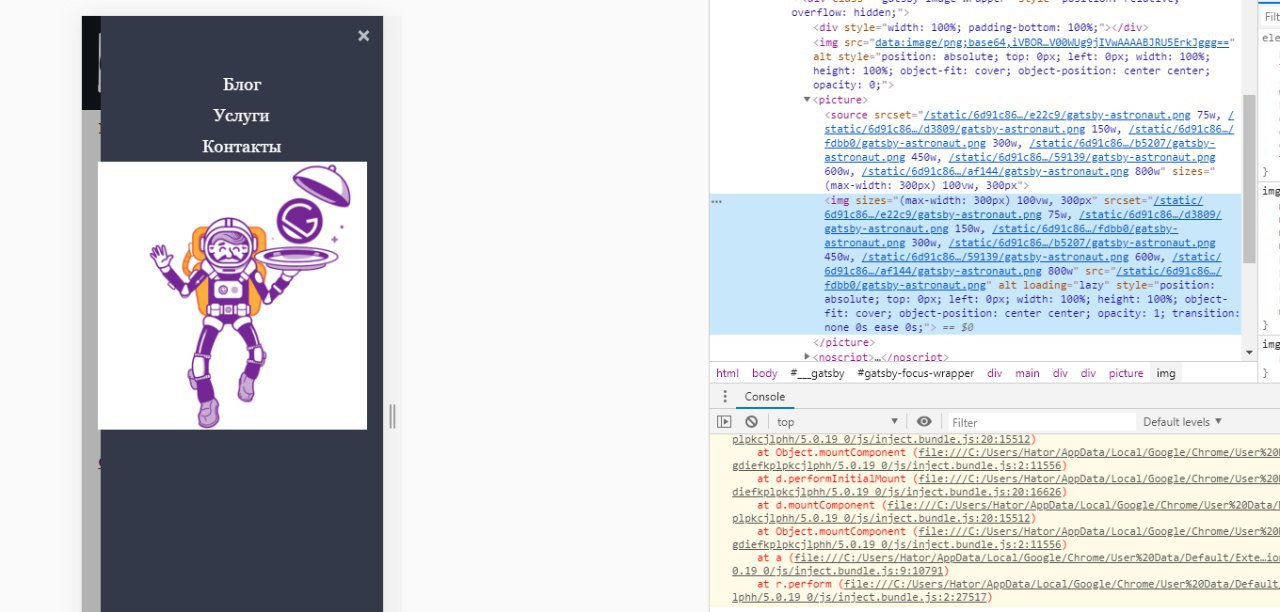Image resolution: width=1280 pixels, height=612 pixels.
Task: Open the selected node's ellipsis actions gutter
Action: click(716, 201)
